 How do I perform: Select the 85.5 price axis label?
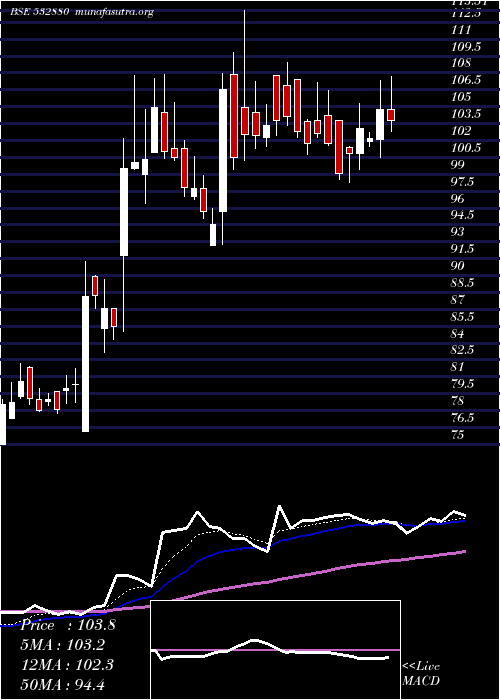[462, 316]
